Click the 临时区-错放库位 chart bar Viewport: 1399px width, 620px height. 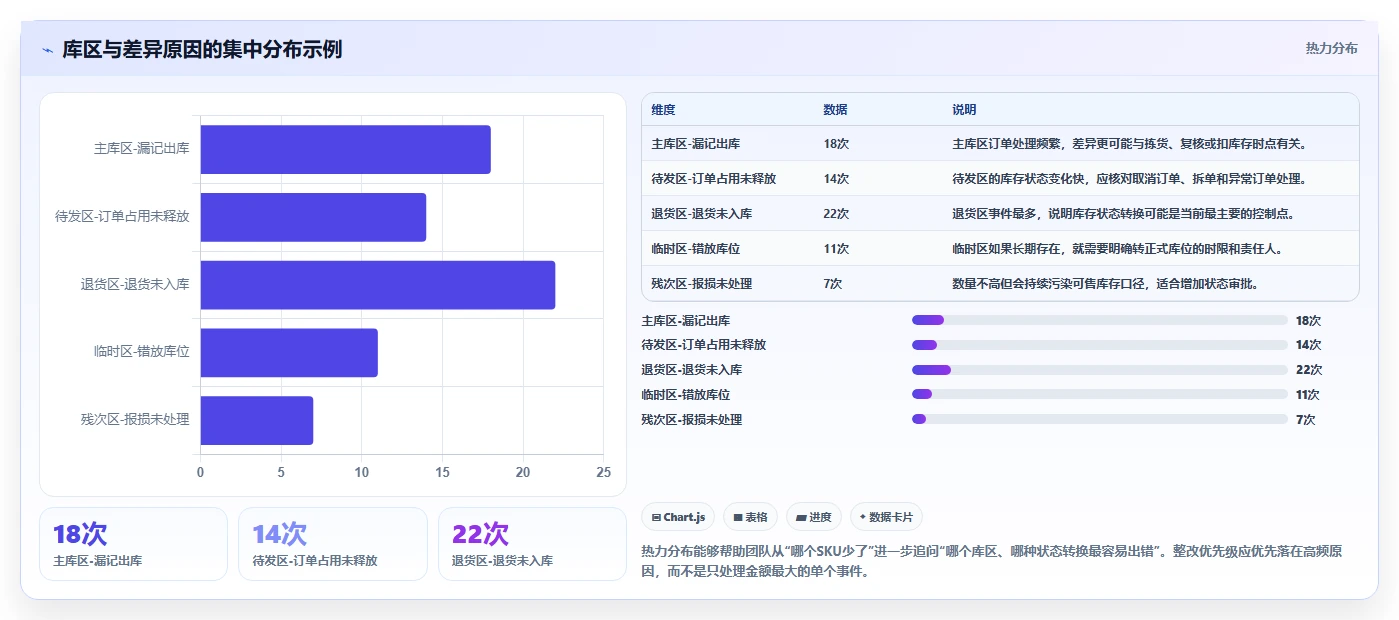click(x=289, y=353)
